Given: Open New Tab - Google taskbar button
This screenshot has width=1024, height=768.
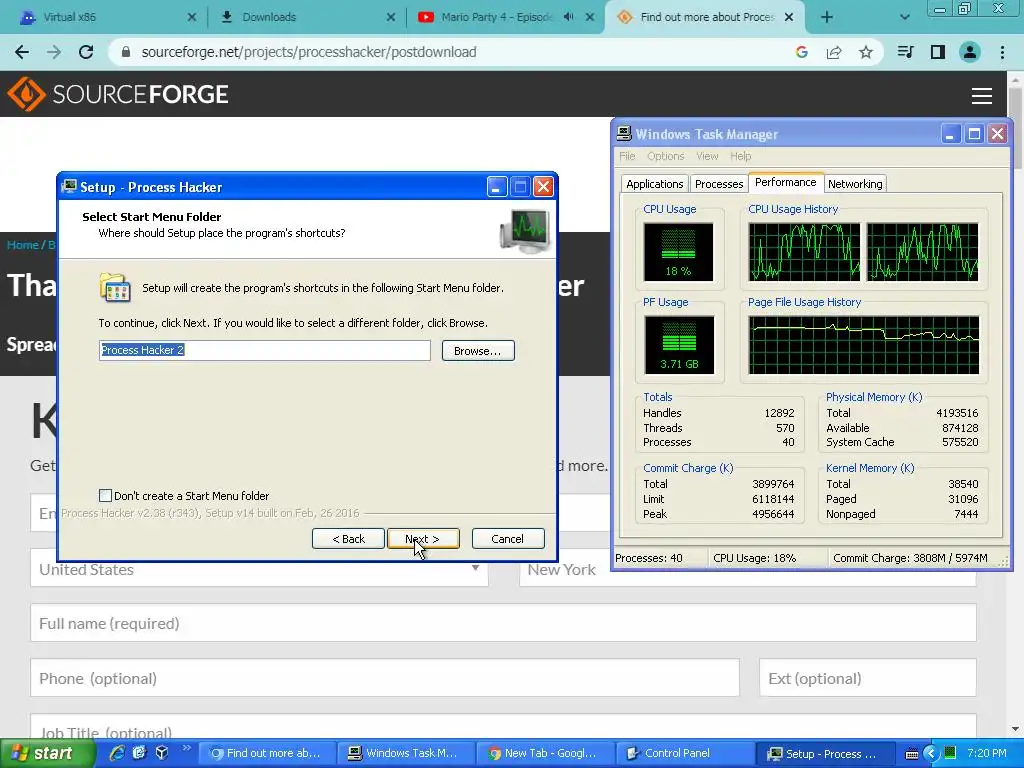Looking at the screenshot, I should click(x=545, y=753).
